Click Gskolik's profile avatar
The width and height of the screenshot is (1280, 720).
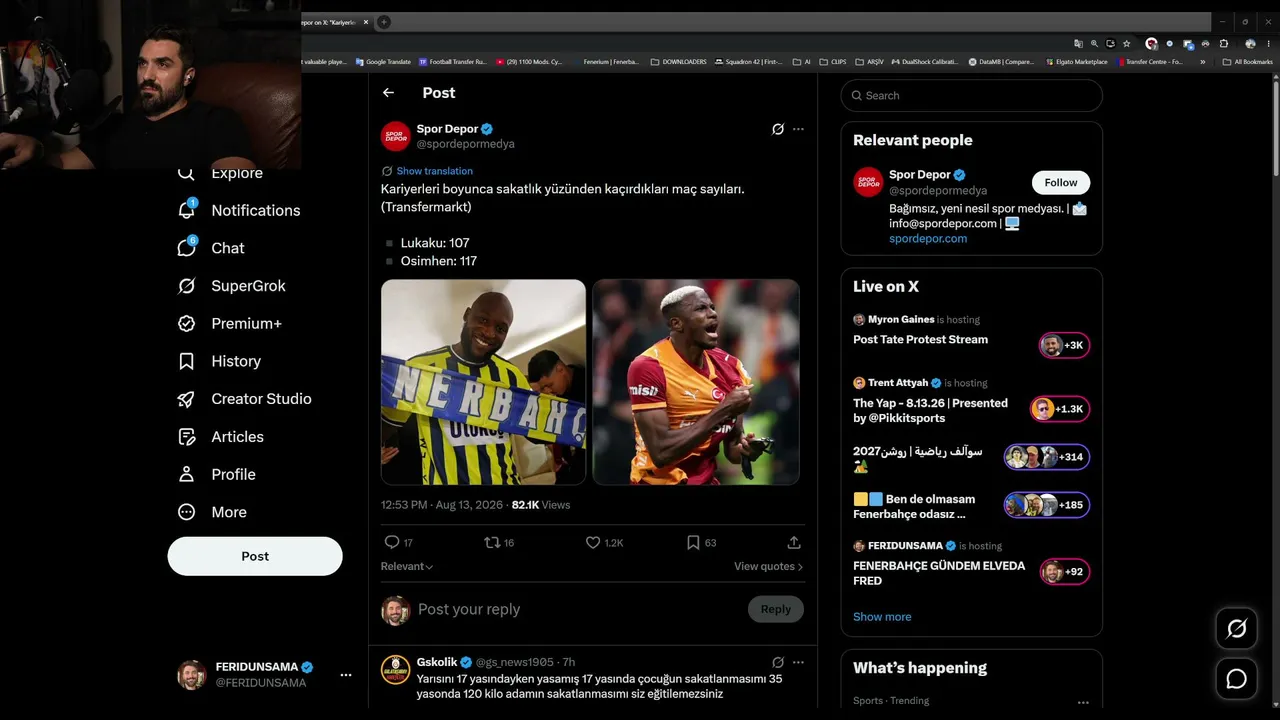coord(396,670)
